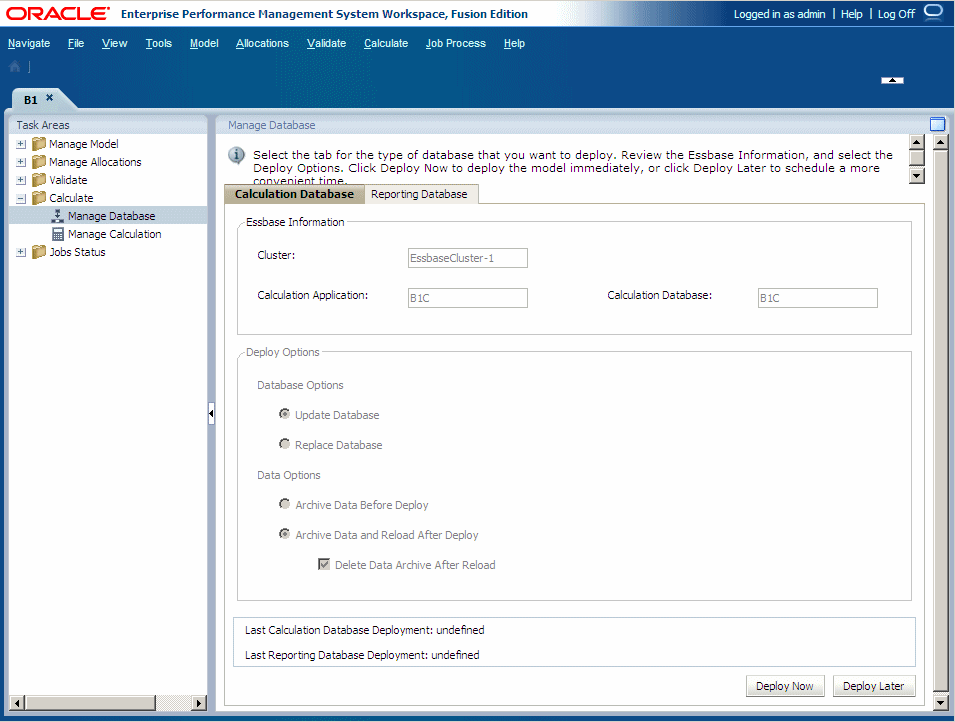Expand the Jobs Status node
955x722 pixels.
[x=21, y=252]
